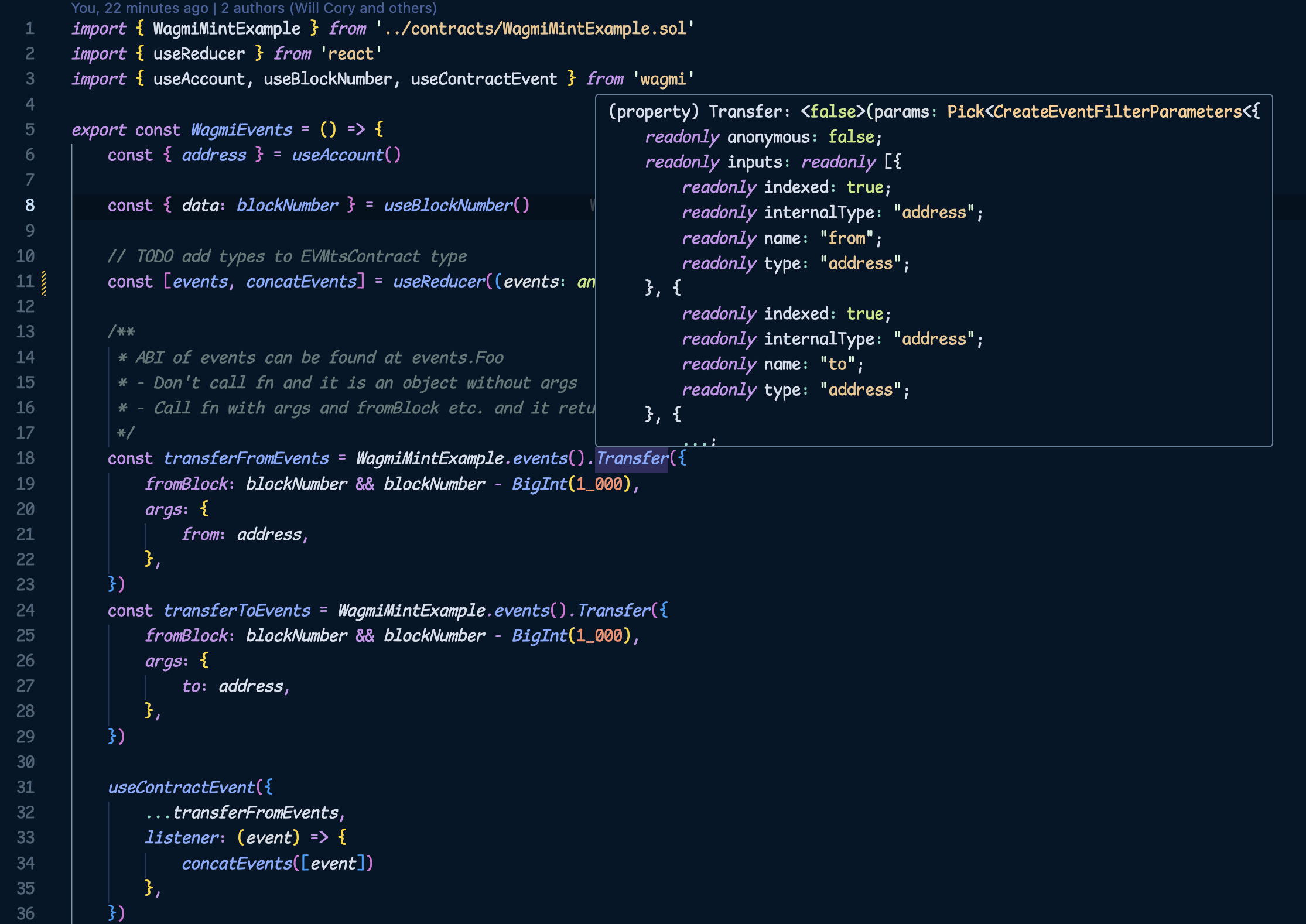Click the WagmiMintExample import symbol on line 1
1306x924 pixels.
click(x=225, y=28)
